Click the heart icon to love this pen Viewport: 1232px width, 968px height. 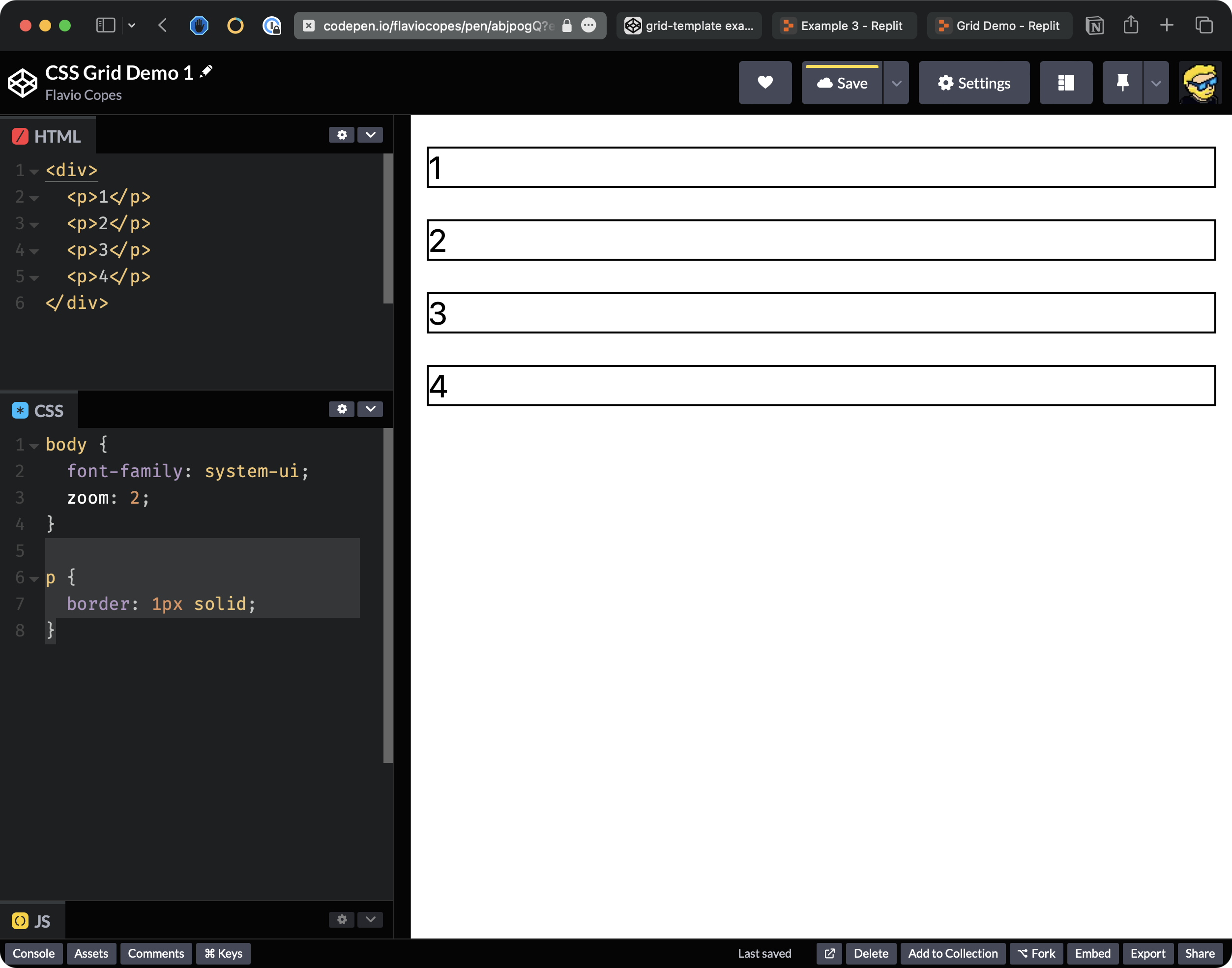(764, 83)
